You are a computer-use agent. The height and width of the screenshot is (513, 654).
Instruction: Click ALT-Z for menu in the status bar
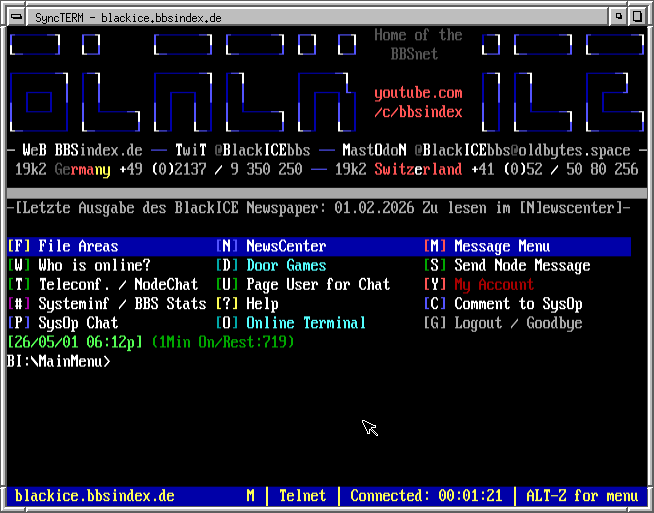pos(582,495)
